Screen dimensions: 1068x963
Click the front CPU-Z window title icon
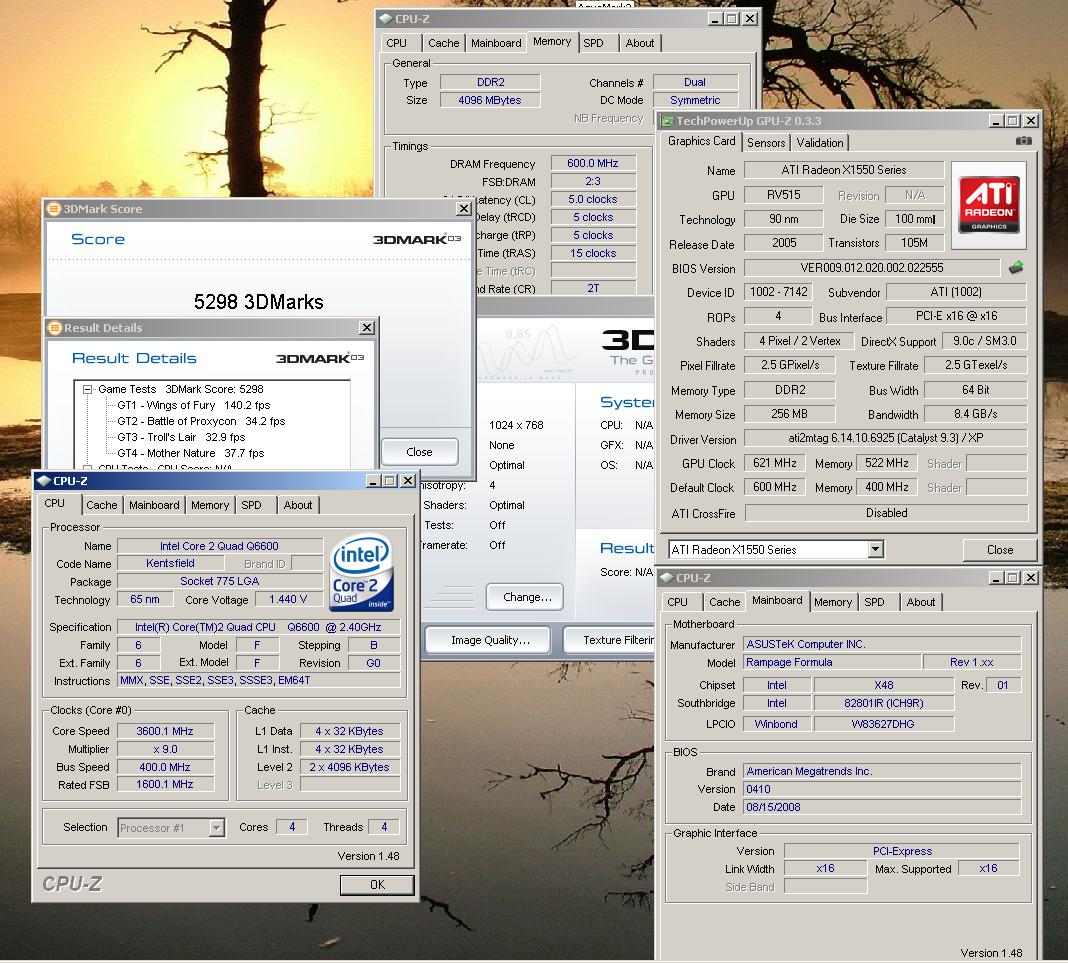pyautogui.click(x=44, y=480)
